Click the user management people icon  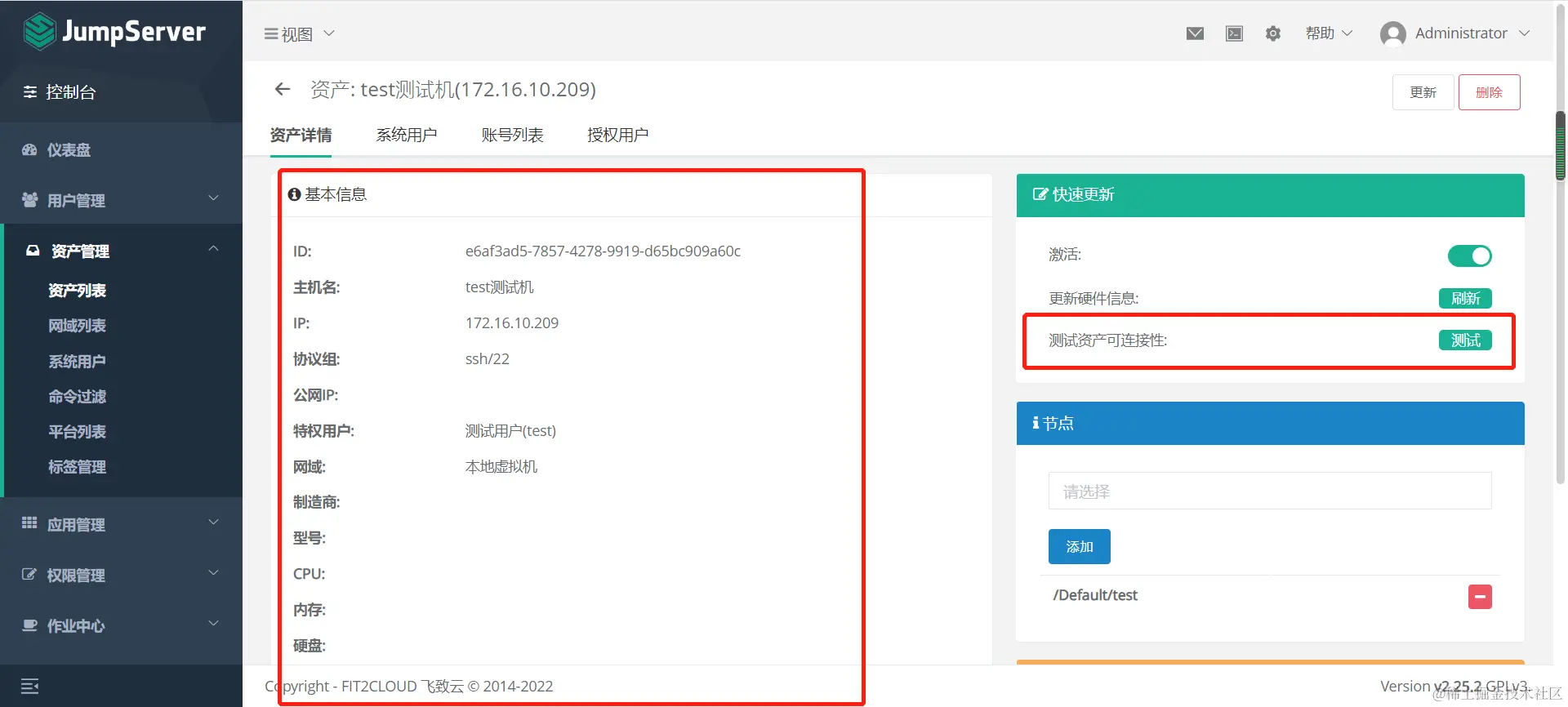pyautogui.click(x=29, y=200)
